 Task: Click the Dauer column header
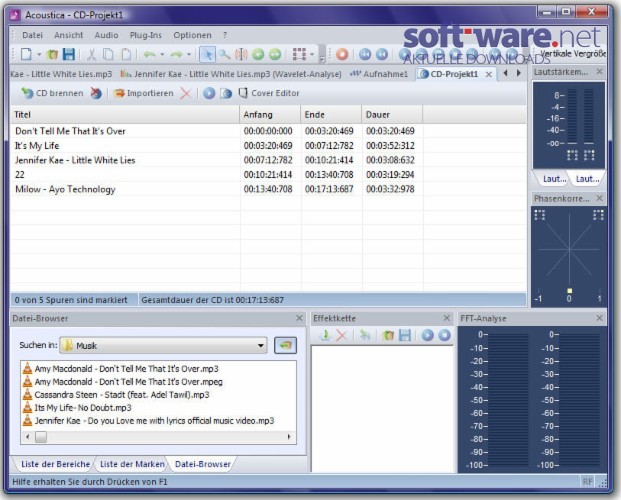click(392, 115)
